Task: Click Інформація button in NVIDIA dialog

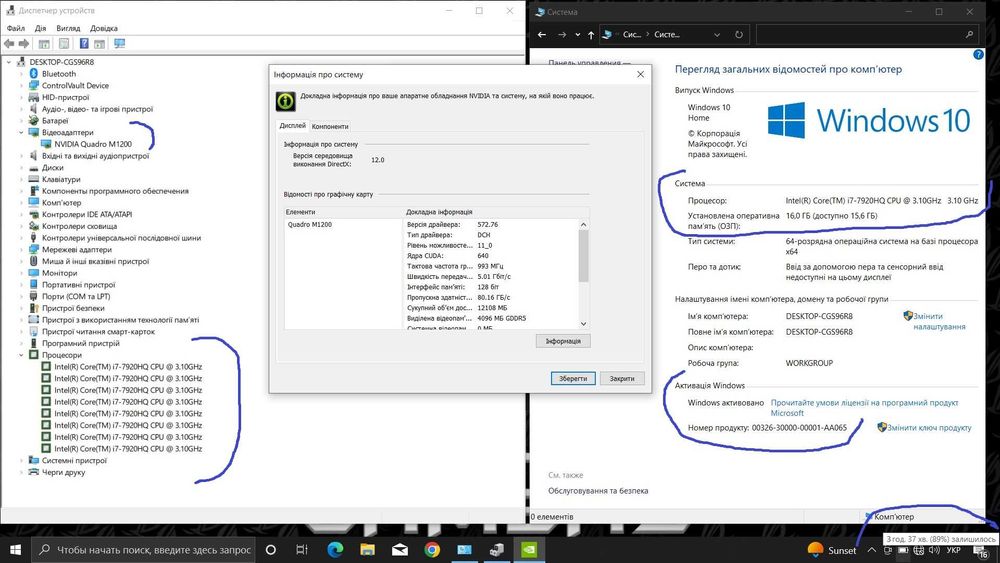Action: pyautogui.click(x=563, y=341)
